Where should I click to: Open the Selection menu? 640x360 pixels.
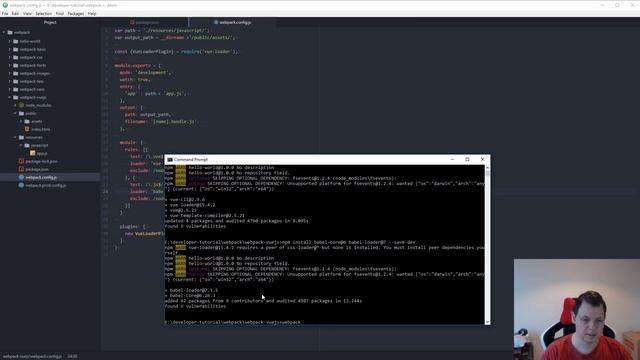tap(43, 13)
